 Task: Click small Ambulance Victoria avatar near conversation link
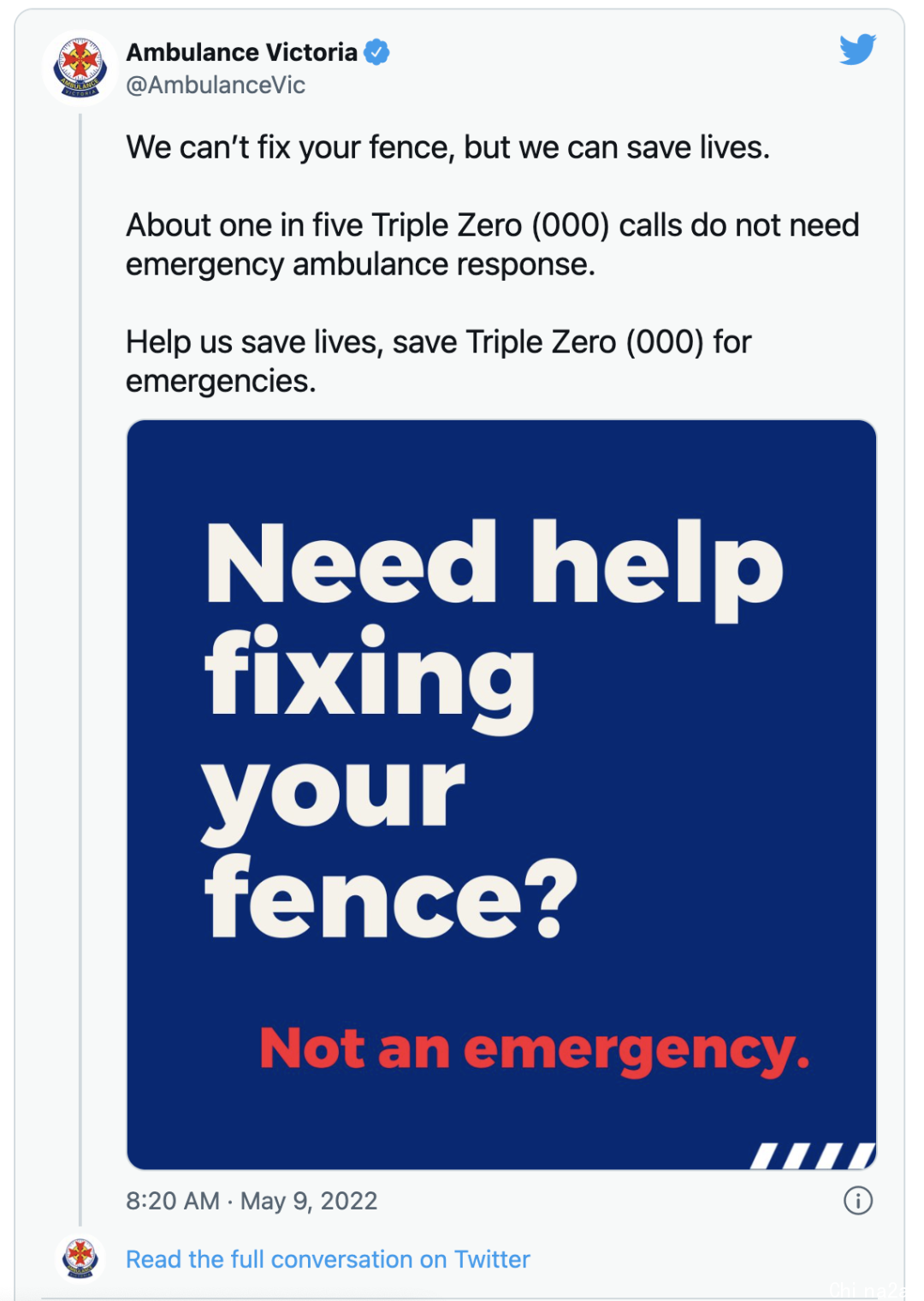(x=80, y=1258)
